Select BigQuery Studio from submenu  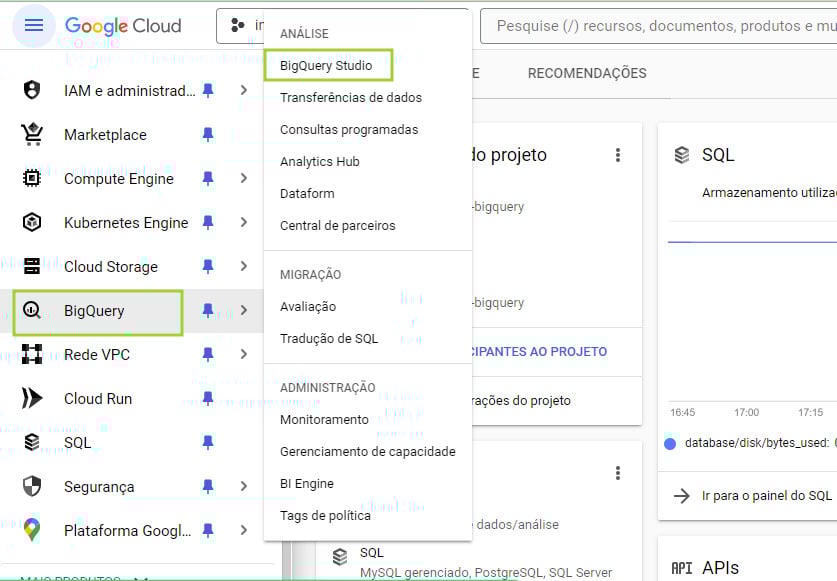tap(326, 66)
